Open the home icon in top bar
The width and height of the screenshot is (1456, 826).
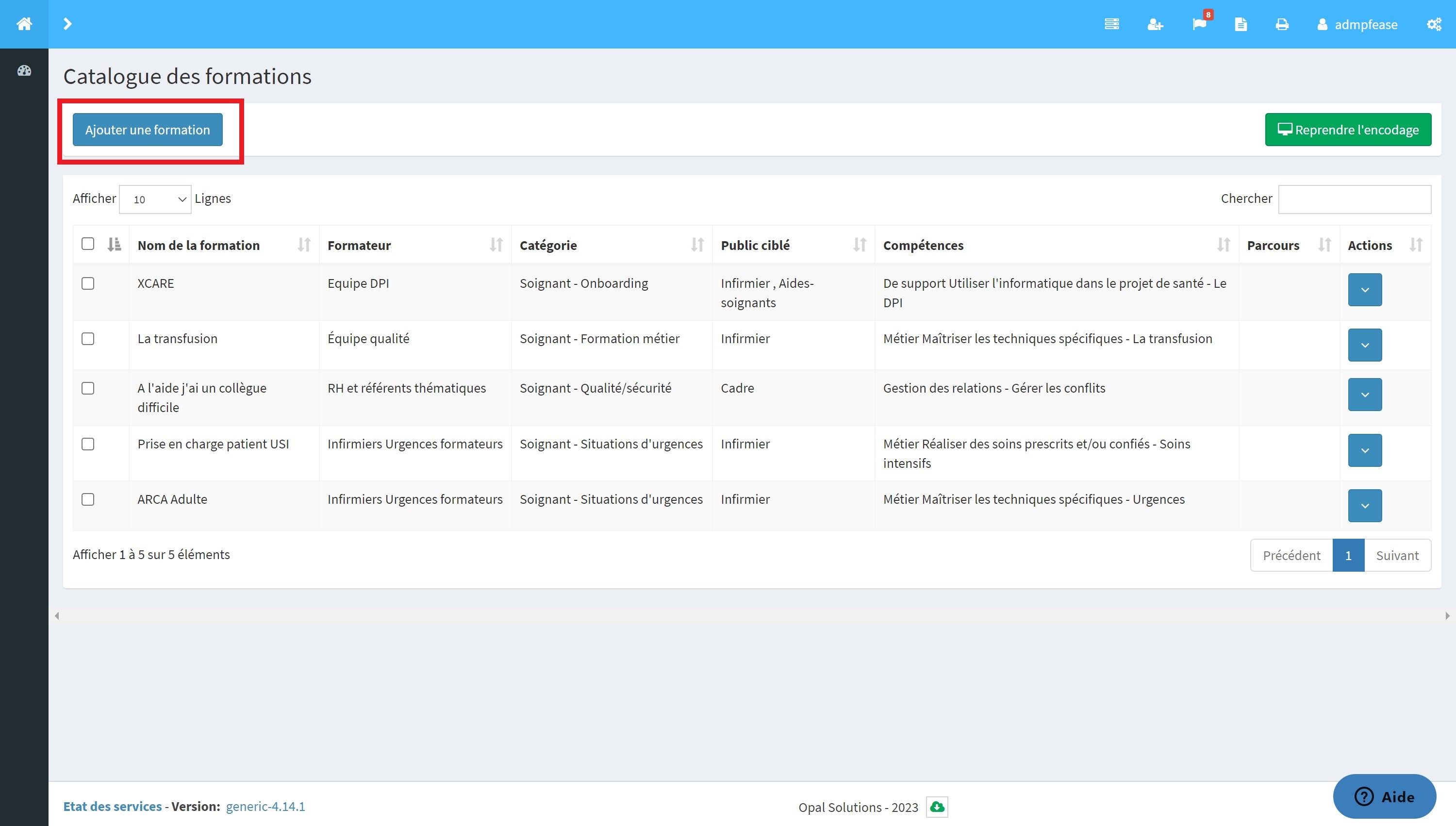(x=24, y=24)
